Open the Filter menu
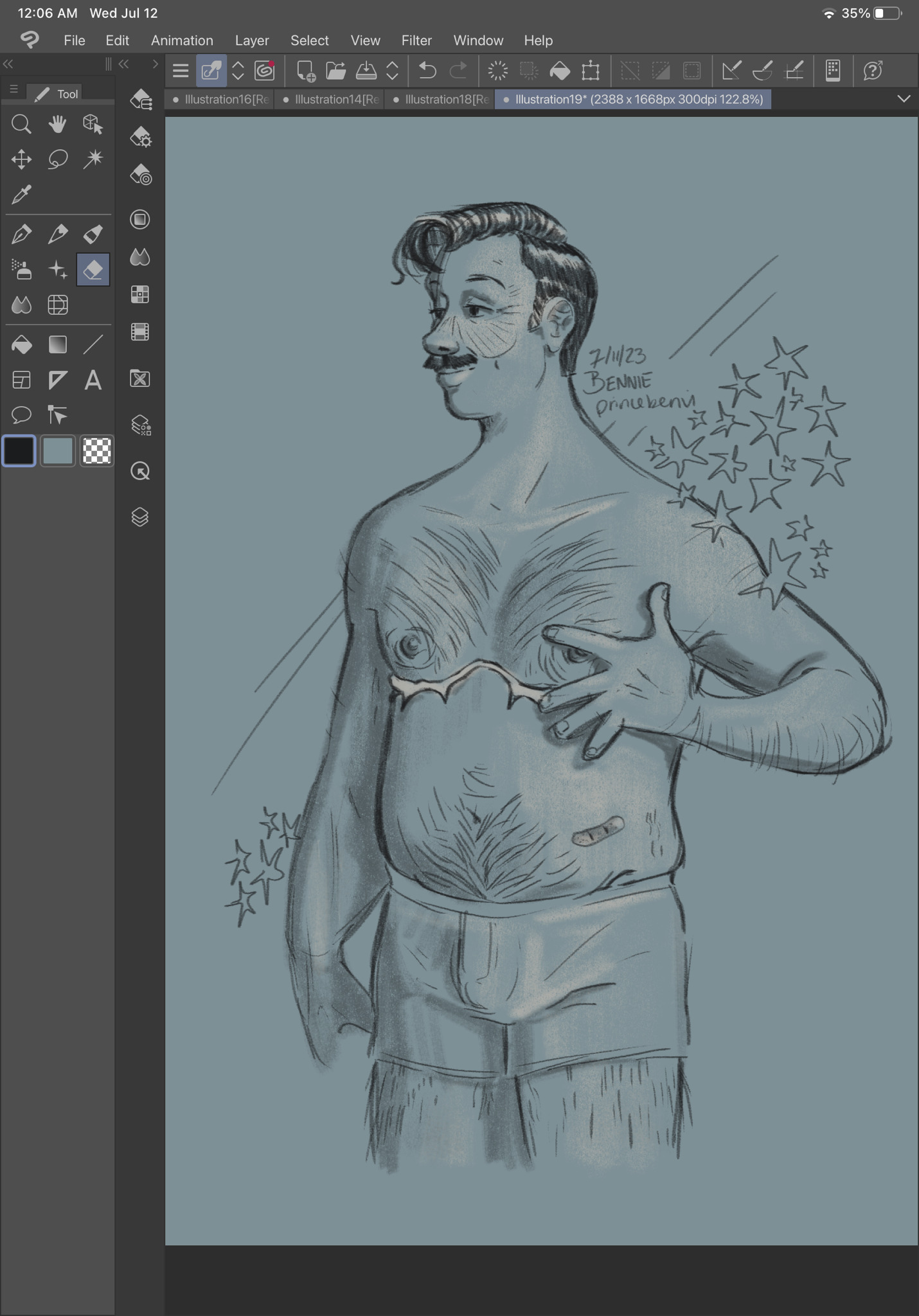Image resolution: width=919 pixels, height=1316 pixels. coord(416,40)
